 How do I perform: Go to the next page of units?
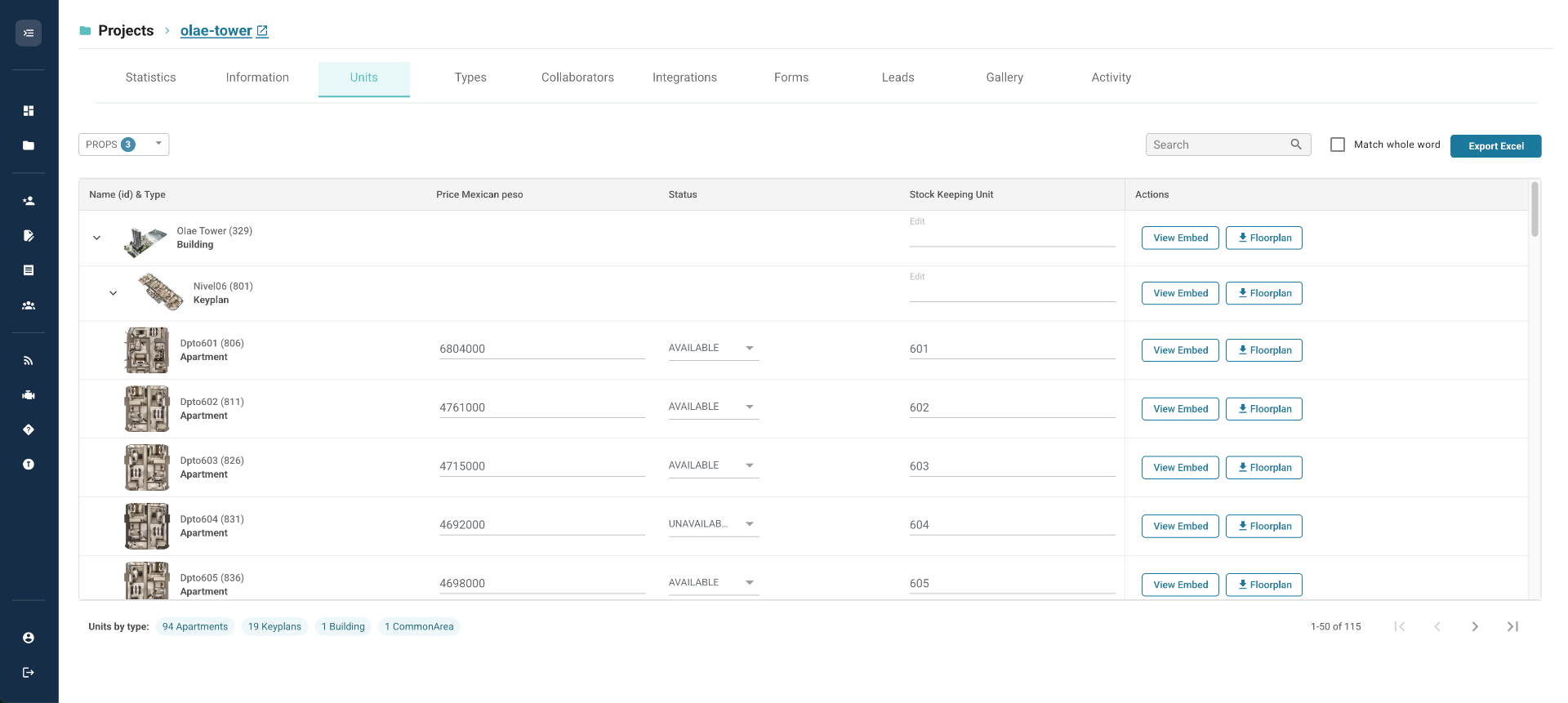pyautogui.click(x=1475, y=626)
